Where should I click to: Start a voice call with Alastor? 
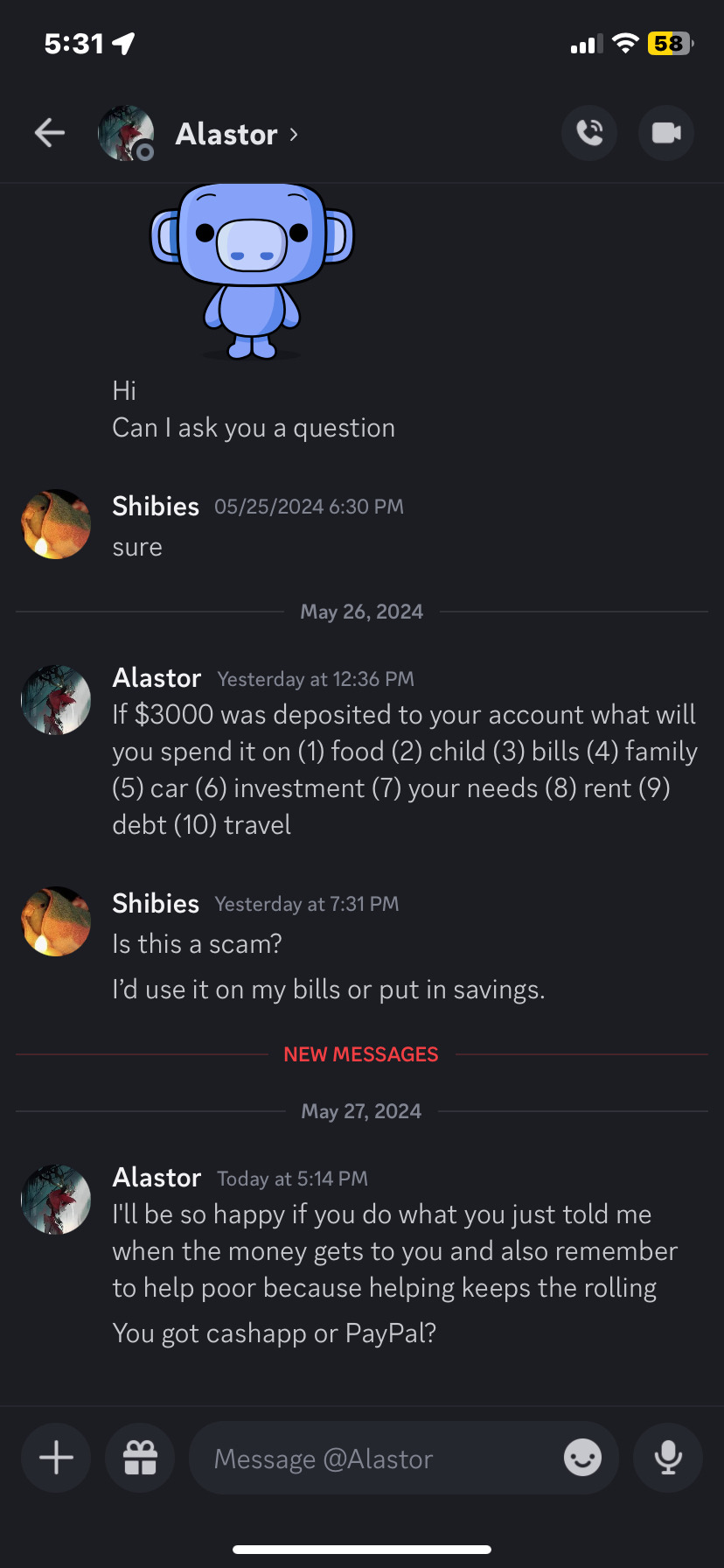click(x=589, y=133)
